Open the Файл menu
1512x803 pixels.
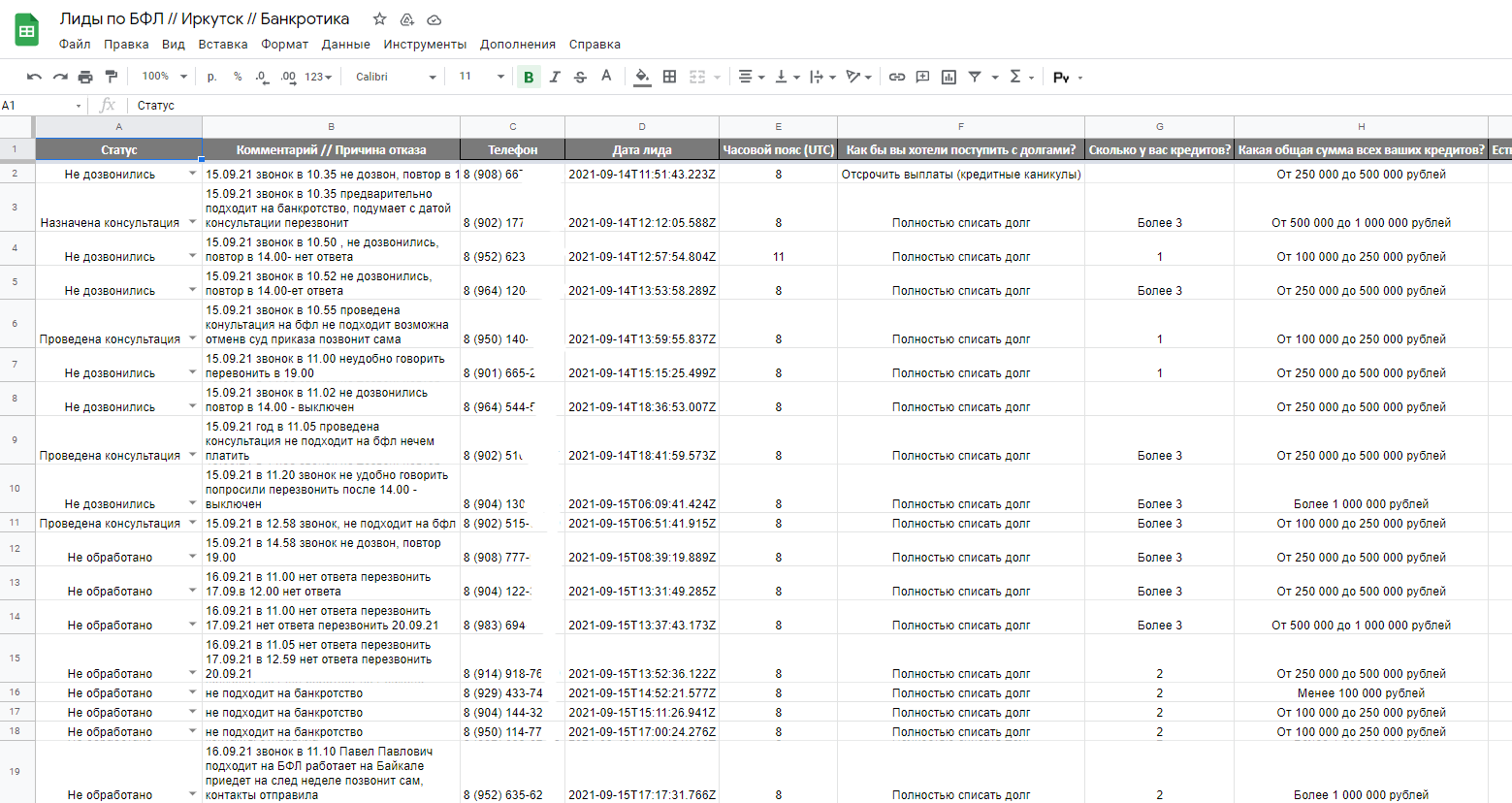pyautogui.click(x=75, y=45)
